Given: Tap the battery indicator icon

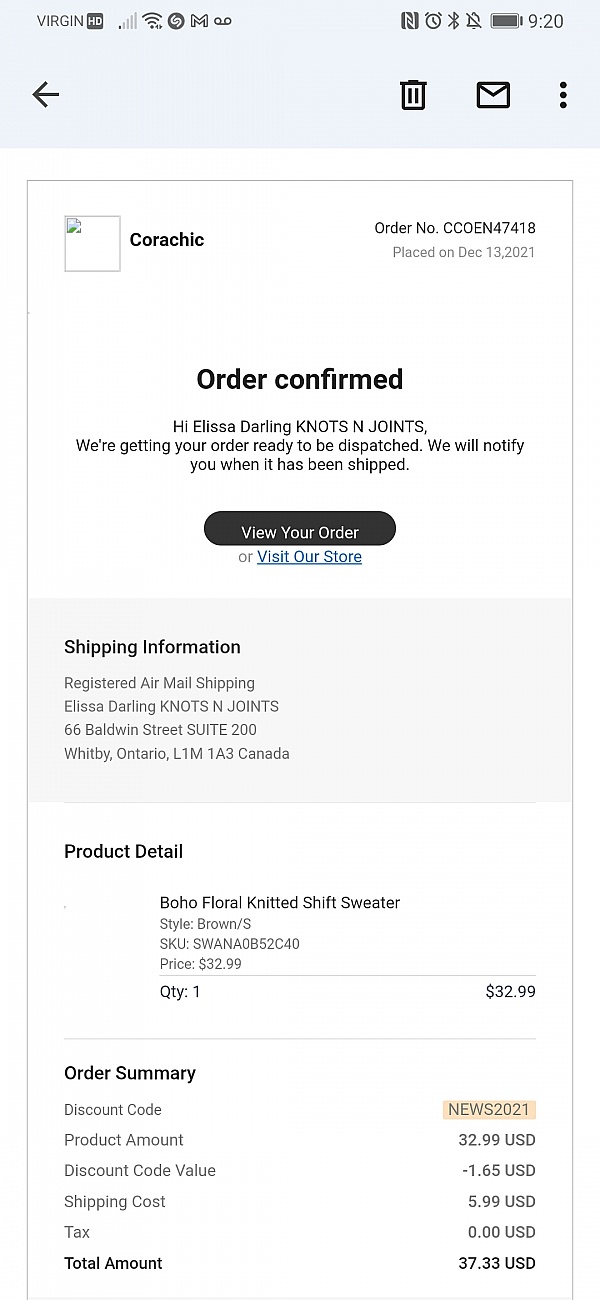Looking at the screenshot, I should tap(506, 21).
